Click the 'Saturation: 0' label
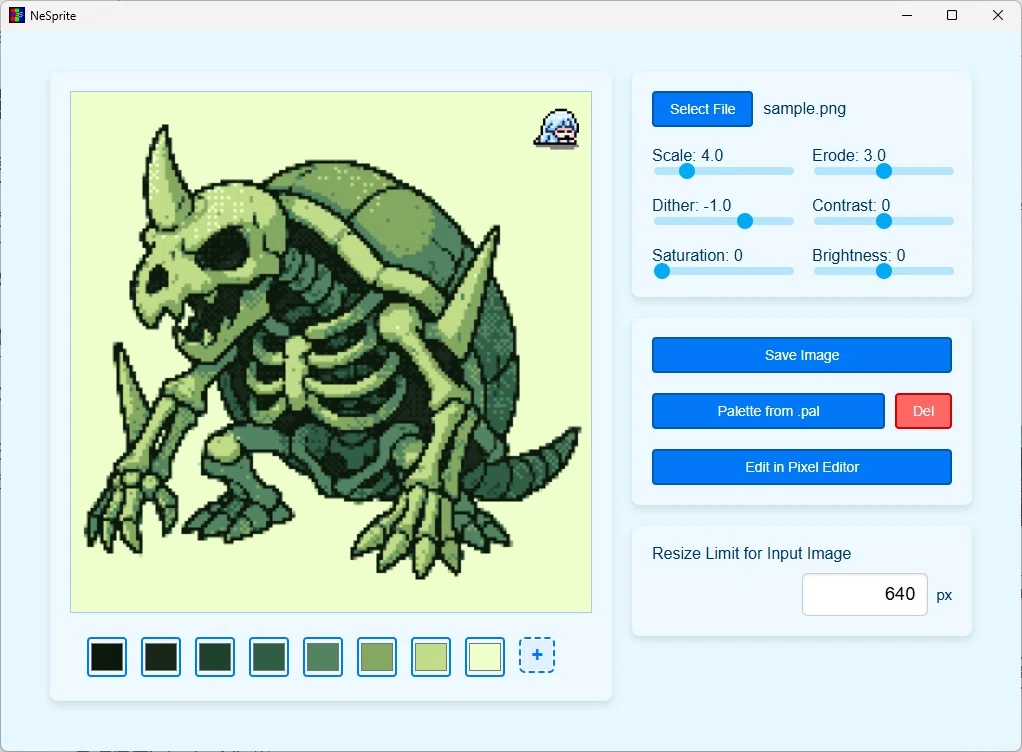Viewport: 1022px width, 752px height. click(x=697, y=255)
